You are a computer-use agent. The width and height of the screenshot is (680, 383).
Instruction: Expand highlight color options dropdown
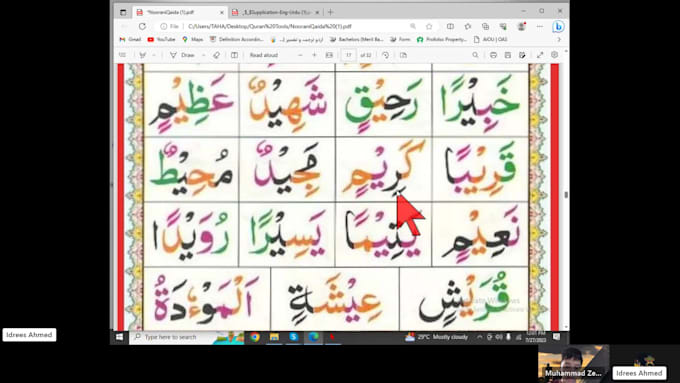click(x=154, y=55)
